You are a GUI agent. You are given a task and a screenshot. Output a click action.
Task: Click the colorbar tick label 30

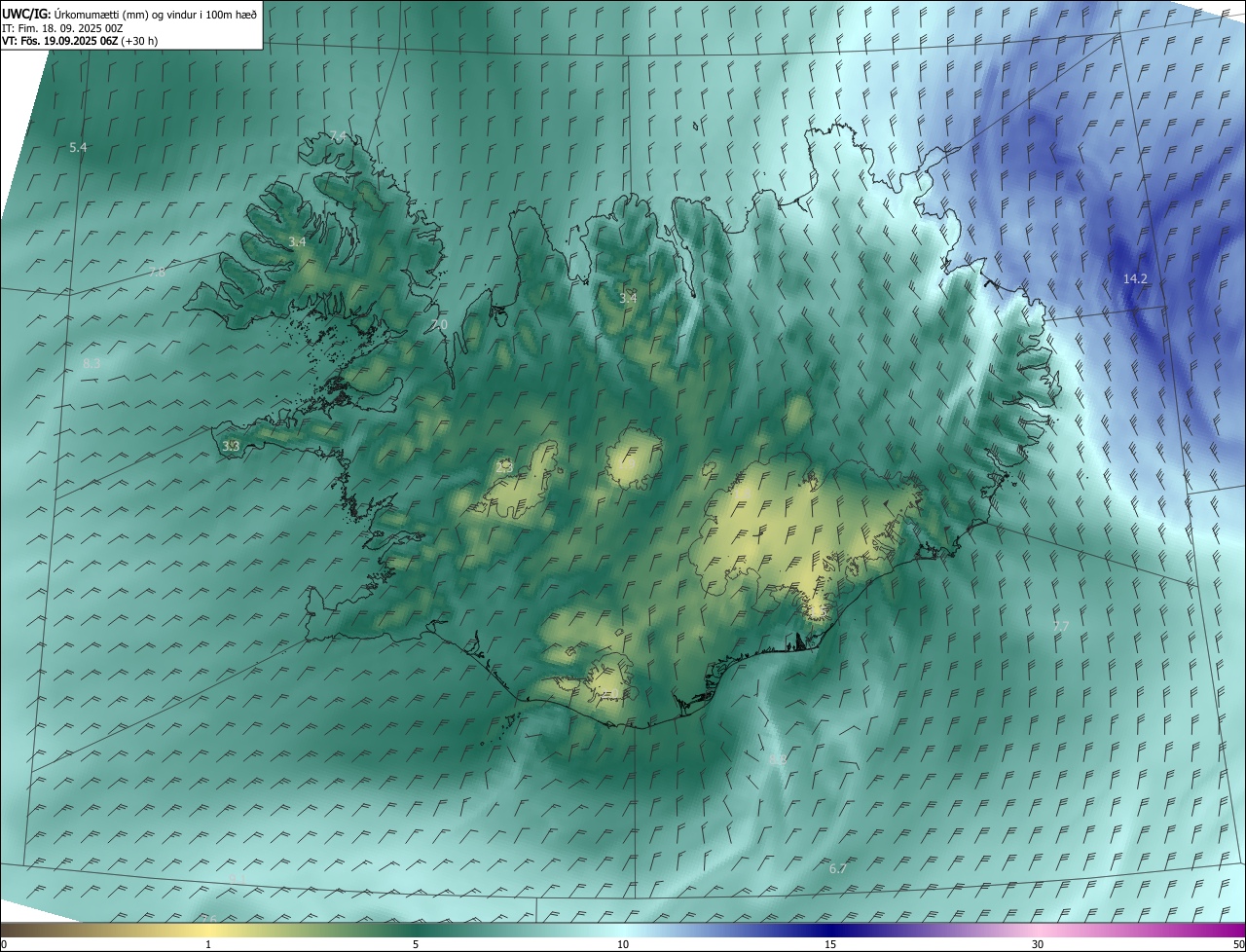[x=1038, y=944]
